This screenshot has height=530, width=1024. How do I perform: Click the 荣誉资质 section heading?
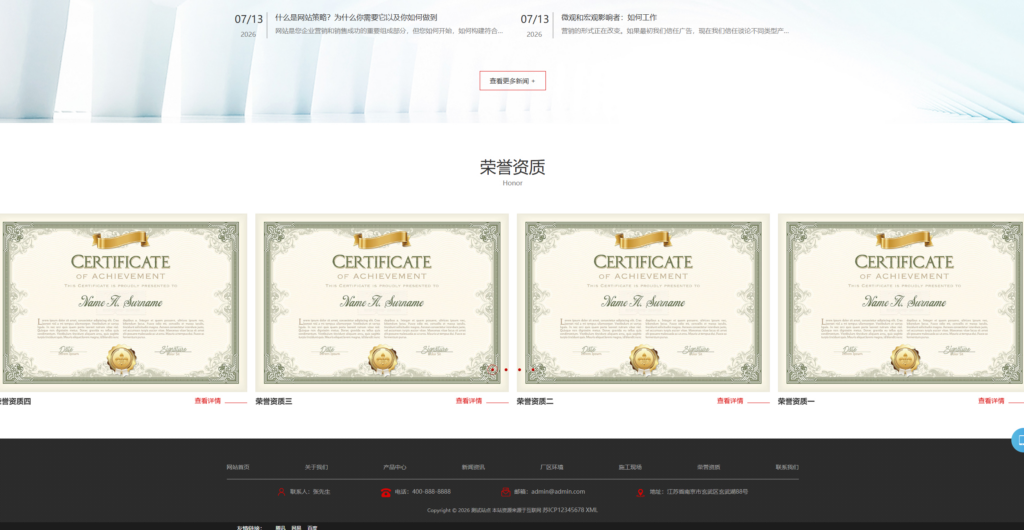point(513,167)
